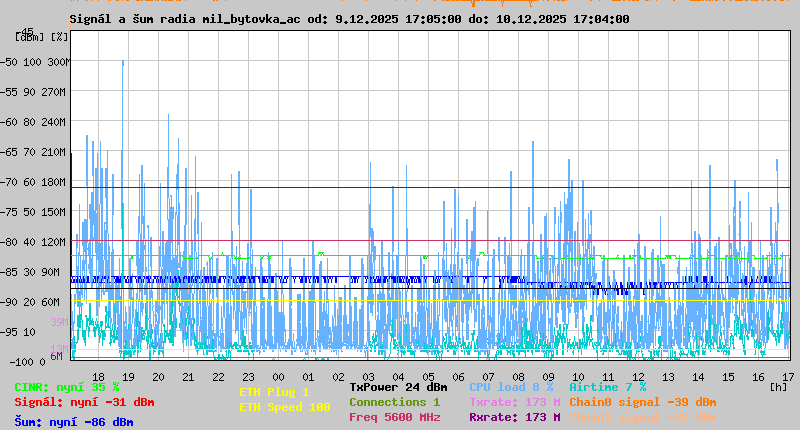
Task: Click hour '22' on the time axis
Action: coord(218,377)
